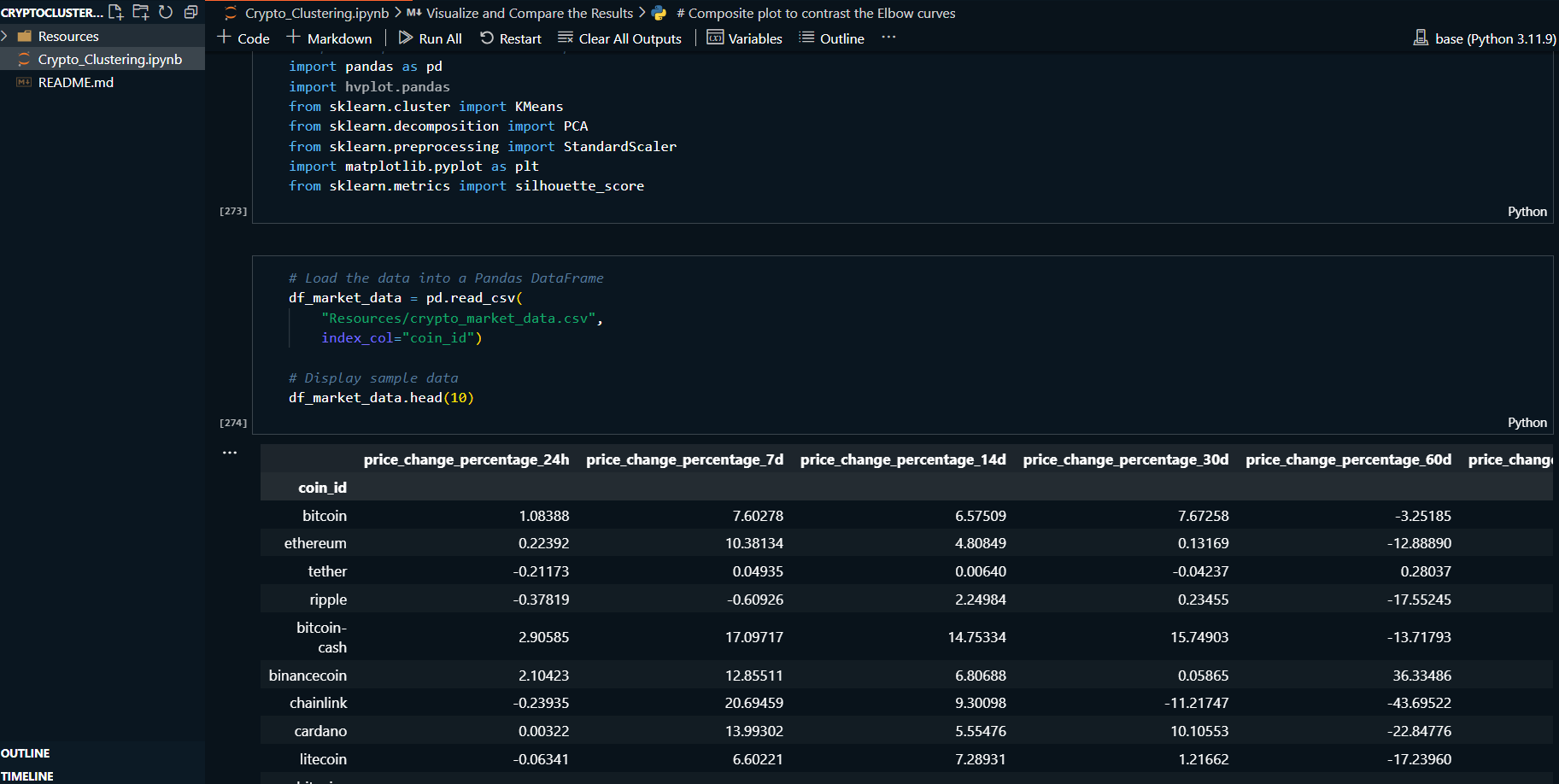Click the New Folder icon in Explorer header
The width and height of the screenshot is (1559, 784).
(141, 12)
